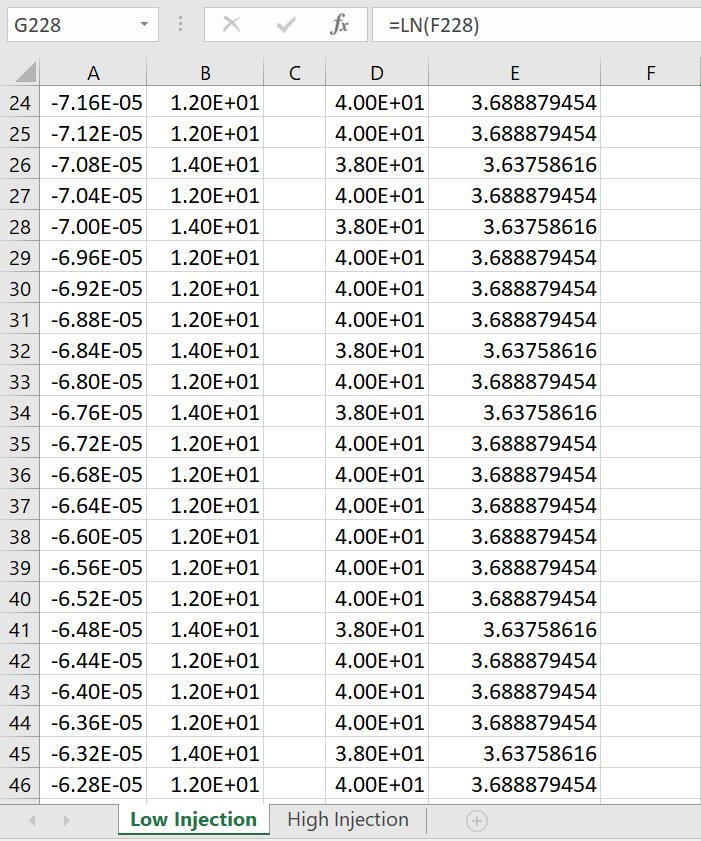
Task: Click cell E29 with 3.688879454
Action: 514,257
